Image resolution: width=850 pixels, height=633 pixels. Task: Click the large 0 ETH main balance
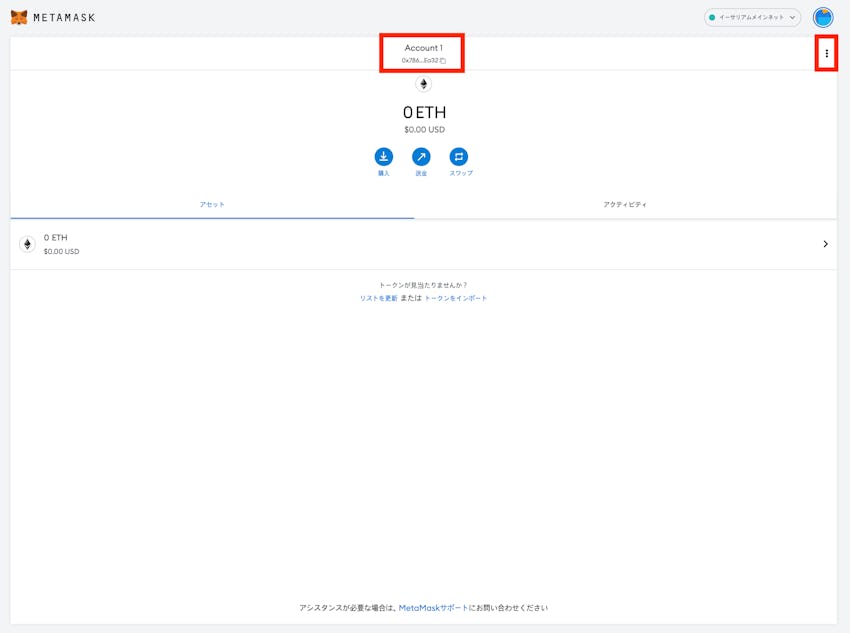click(x=424, y=113)
